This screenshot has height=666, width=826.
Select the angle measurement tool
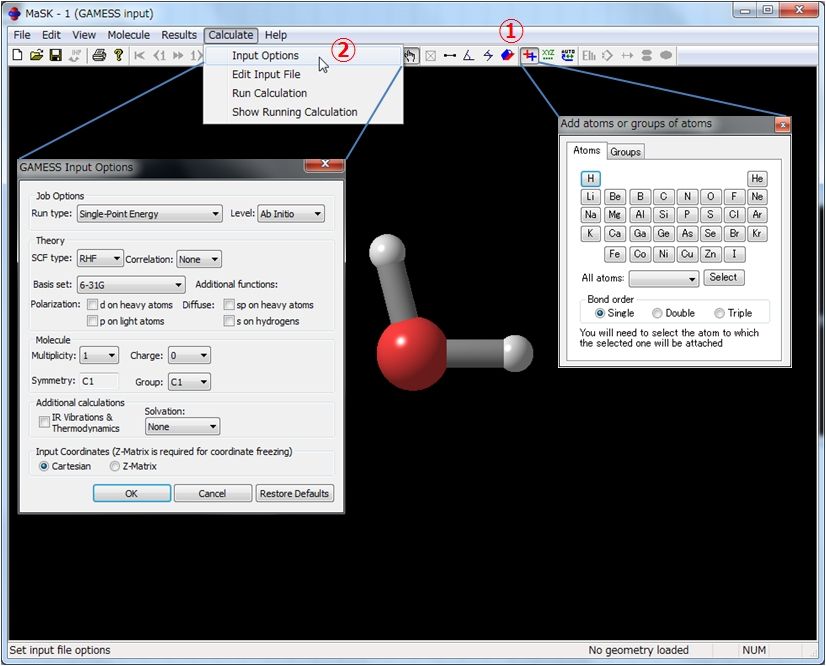pos(468,56)
